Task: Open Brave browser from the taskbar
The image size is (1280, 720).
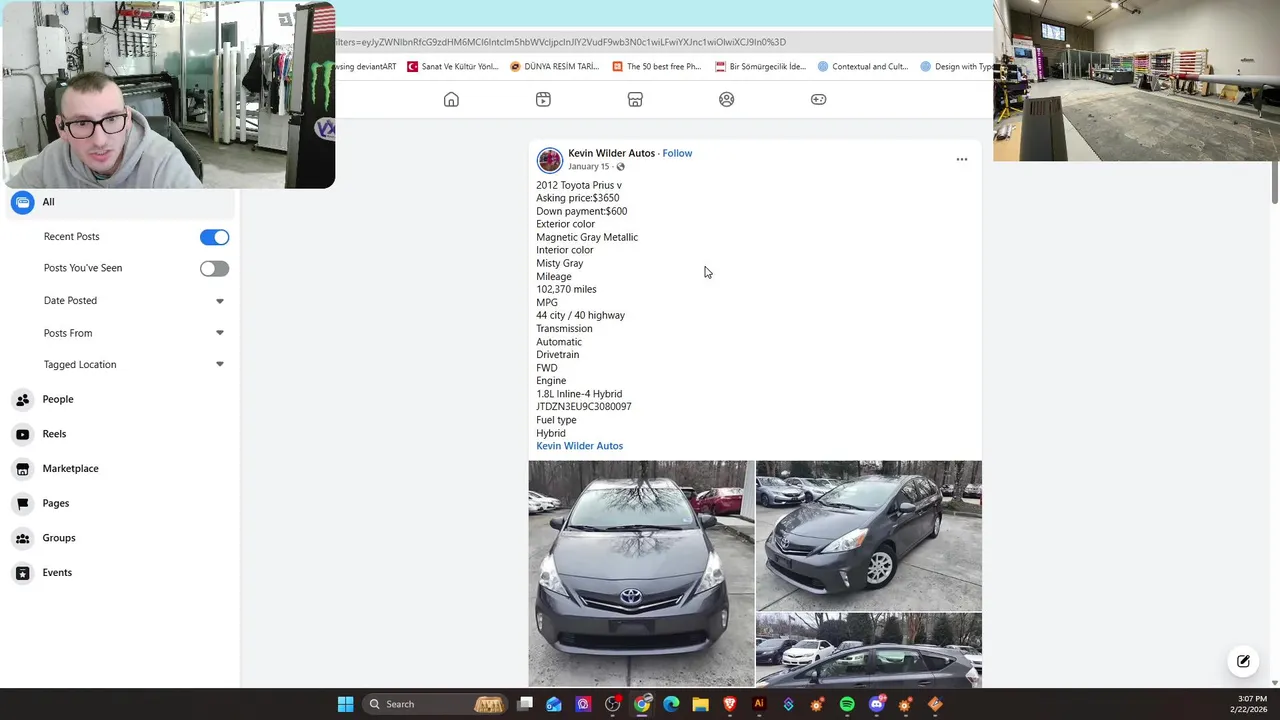Action: click(x=730, y=704)
